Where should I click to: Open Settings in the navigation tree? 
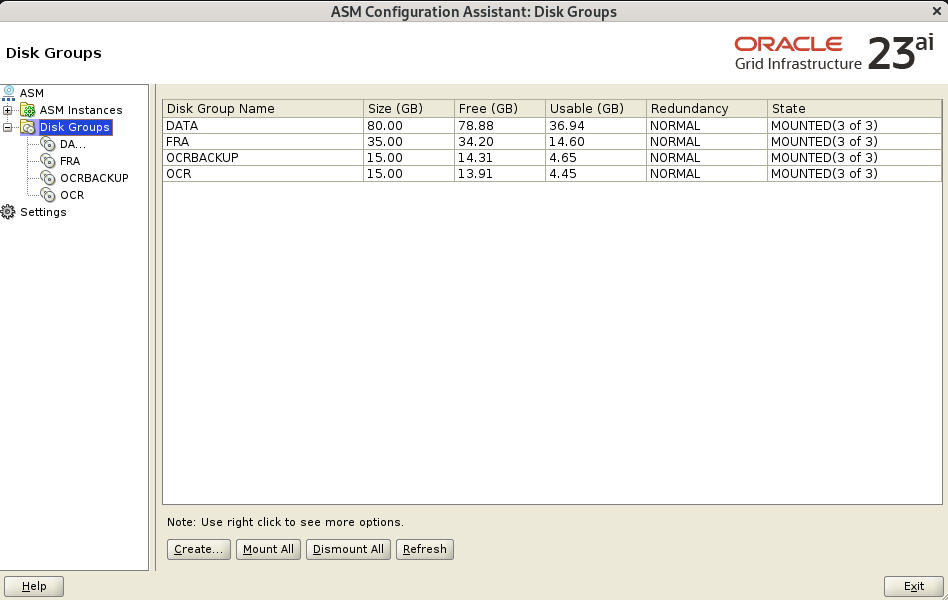(43, 212)
